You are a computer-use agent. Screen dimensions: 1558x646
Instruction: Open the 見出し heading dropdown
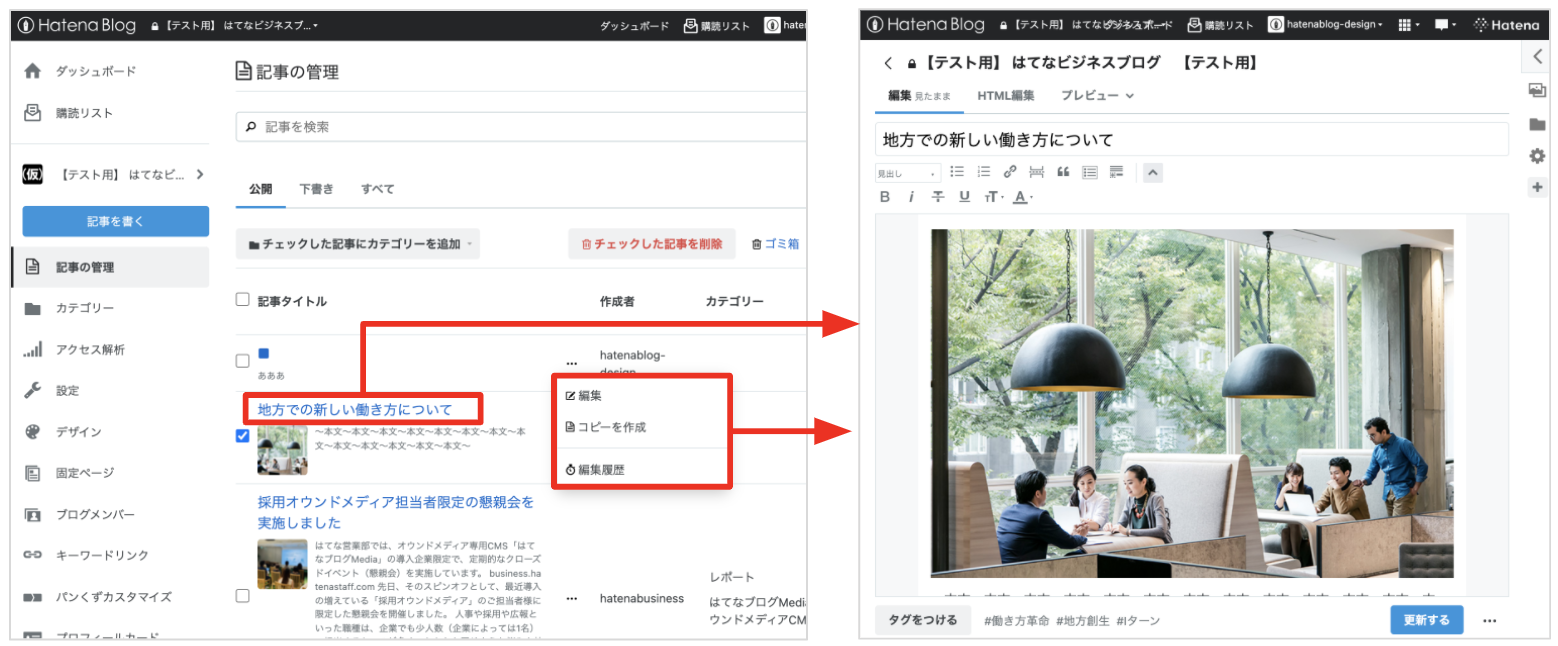pyautogui.click(x=907, y=173)
